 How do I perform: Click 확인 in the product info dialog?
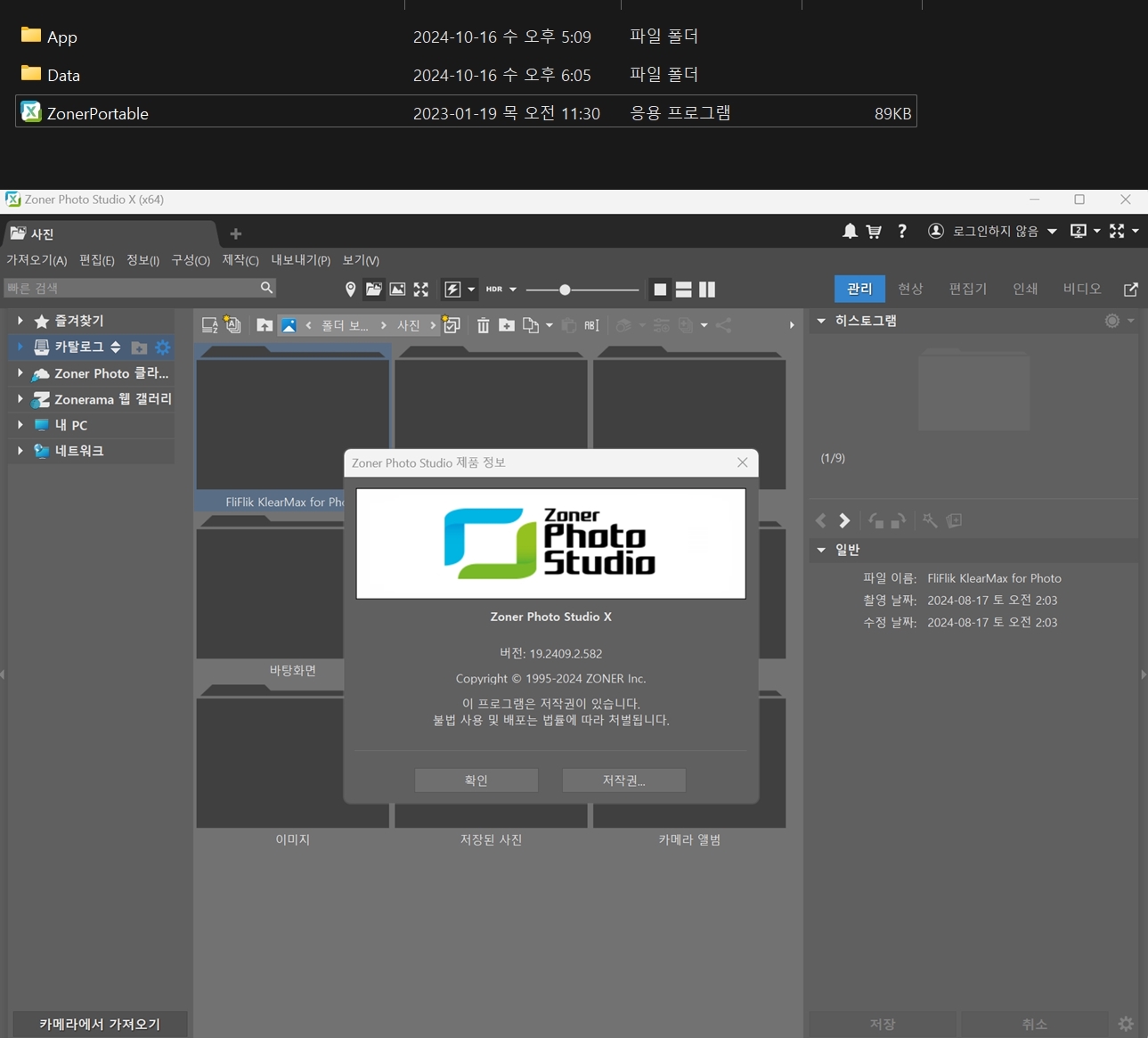(x=476, y=781)
